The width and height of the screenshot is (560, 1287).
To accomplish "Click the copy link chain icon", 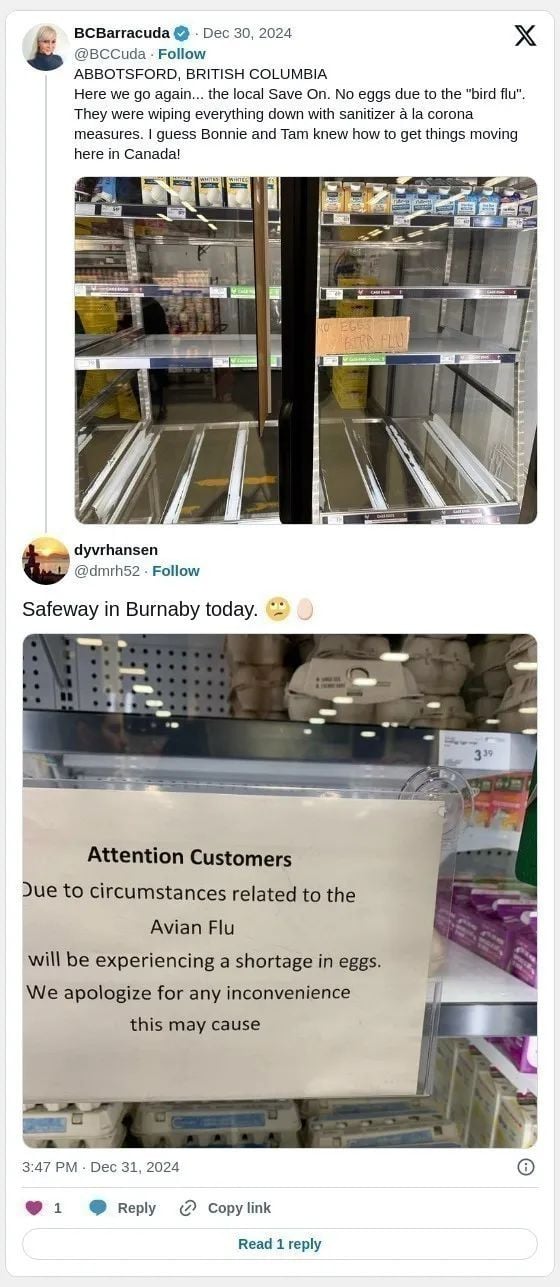I will pos(188,1208).
